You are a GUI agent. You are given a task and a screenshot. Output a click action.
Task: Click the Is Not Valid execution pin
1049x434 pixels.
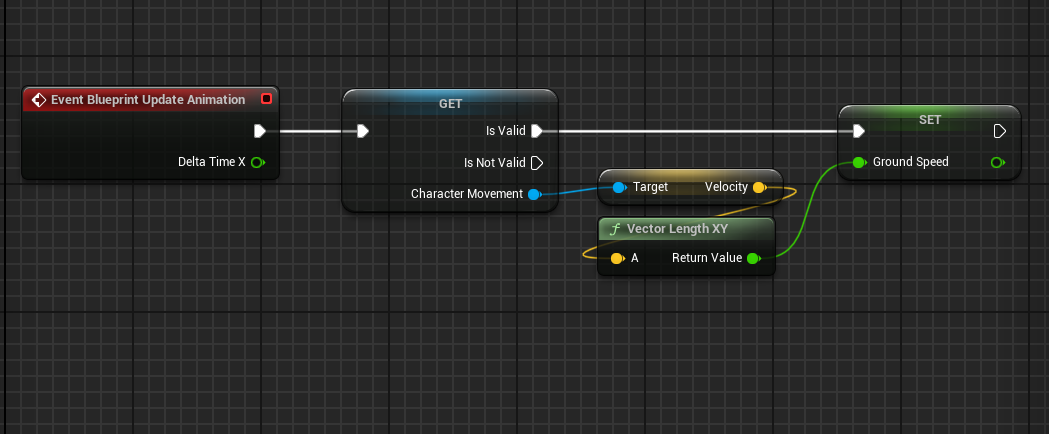(537, 162)
